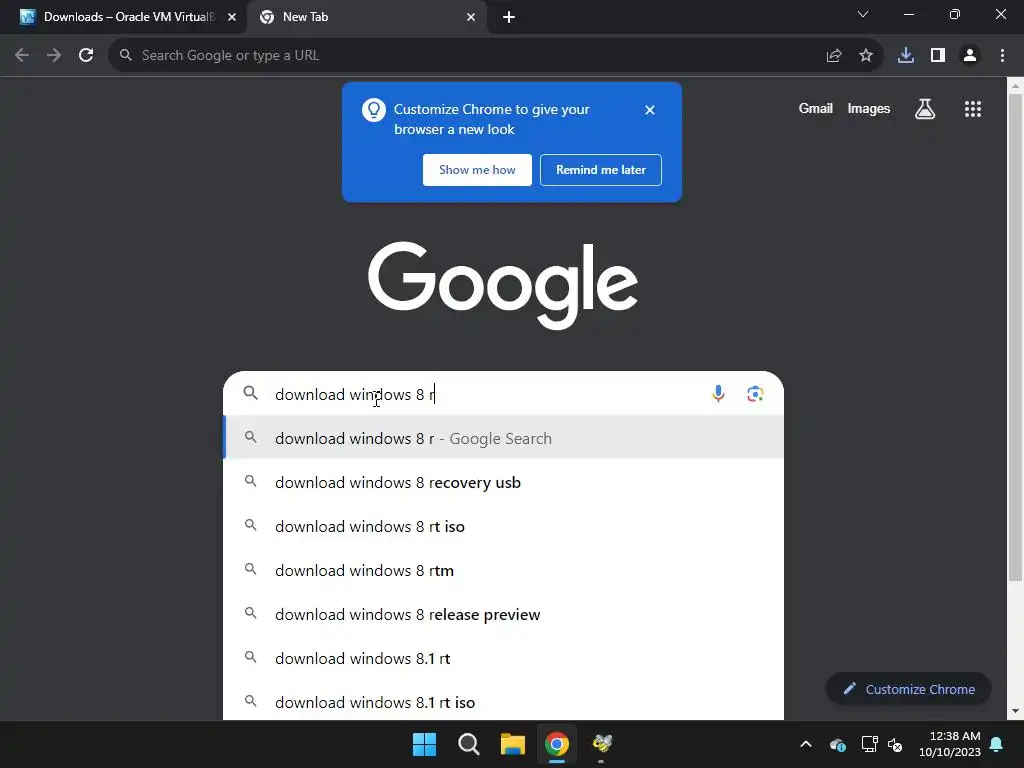Select suggestion "download windows 8 r - Google Search"
Viewport: 1024px width, 768px height.
tap(504, 438)
